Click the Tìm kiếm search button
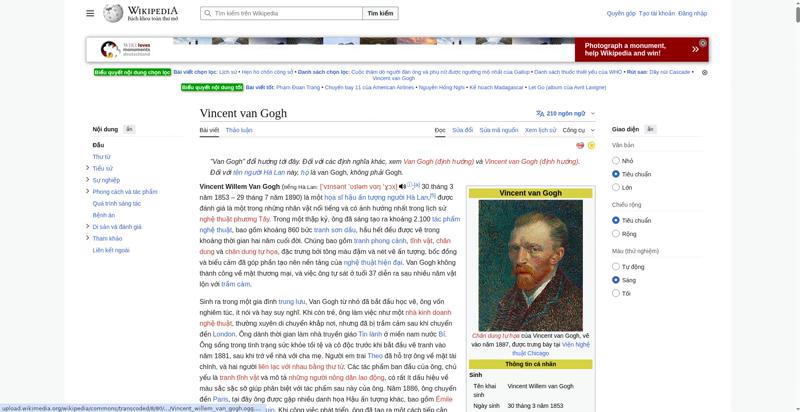The image size is (800, 412). (x=380, y=13)
